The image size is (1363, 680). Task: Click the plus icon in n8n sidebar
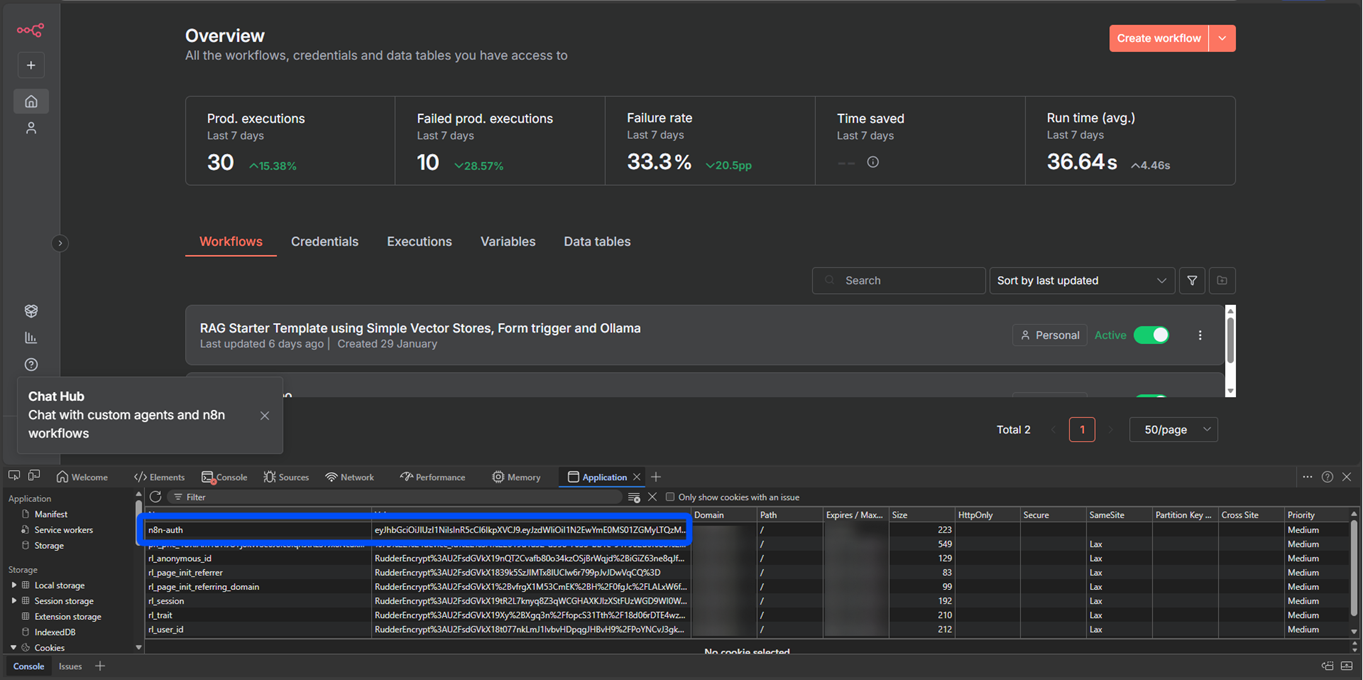coord(31,65)
